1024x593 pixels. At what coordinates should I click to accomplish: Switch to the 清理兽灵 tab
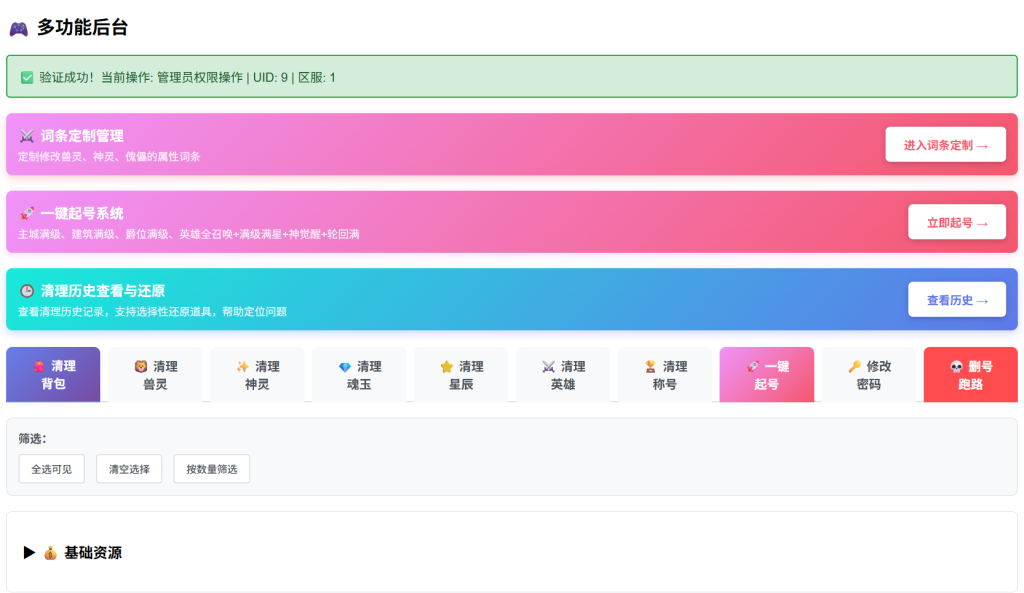point(155,375)
